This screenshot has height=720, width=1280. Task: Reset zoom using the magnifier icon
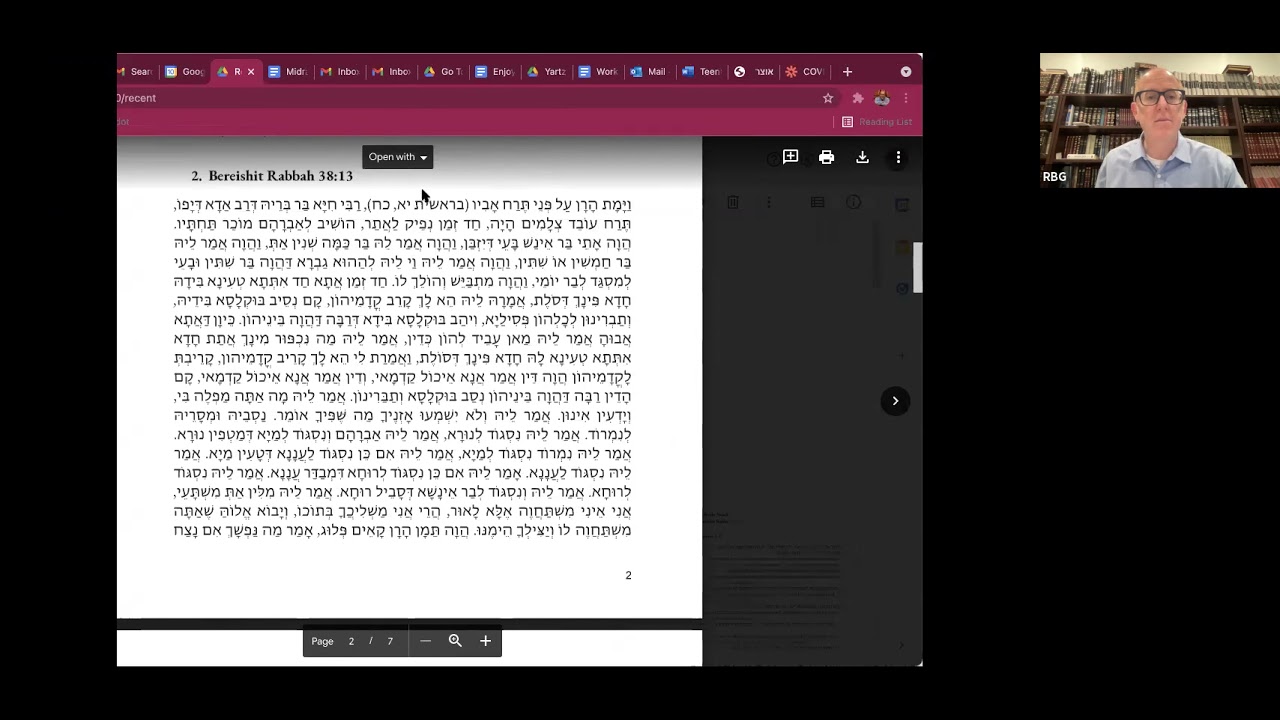pos(455,641)
